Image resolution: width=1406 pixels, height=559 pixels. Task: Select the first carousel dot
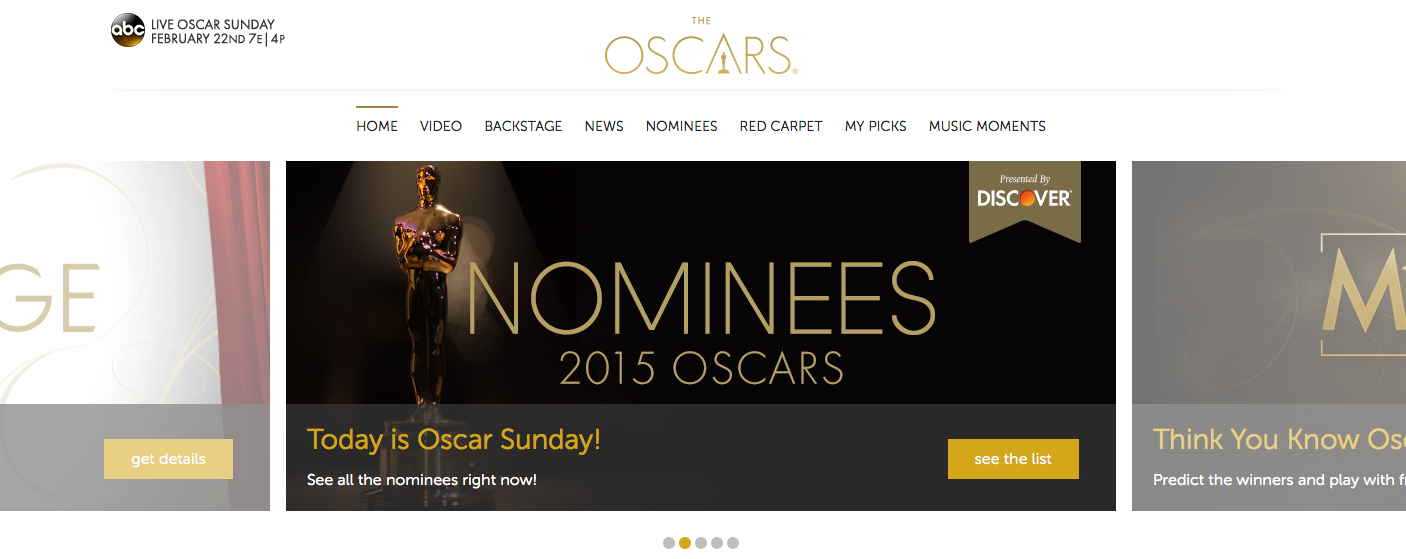pos(669,543)
